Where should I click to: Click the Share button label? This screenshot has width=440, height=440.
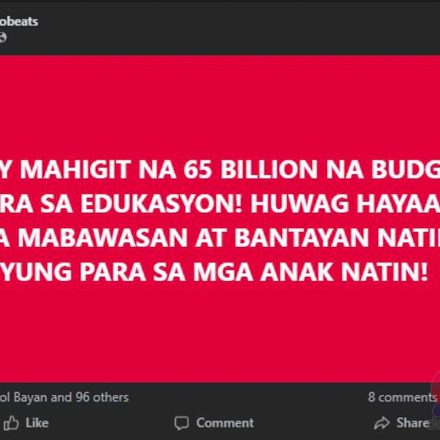click(413, 423)
